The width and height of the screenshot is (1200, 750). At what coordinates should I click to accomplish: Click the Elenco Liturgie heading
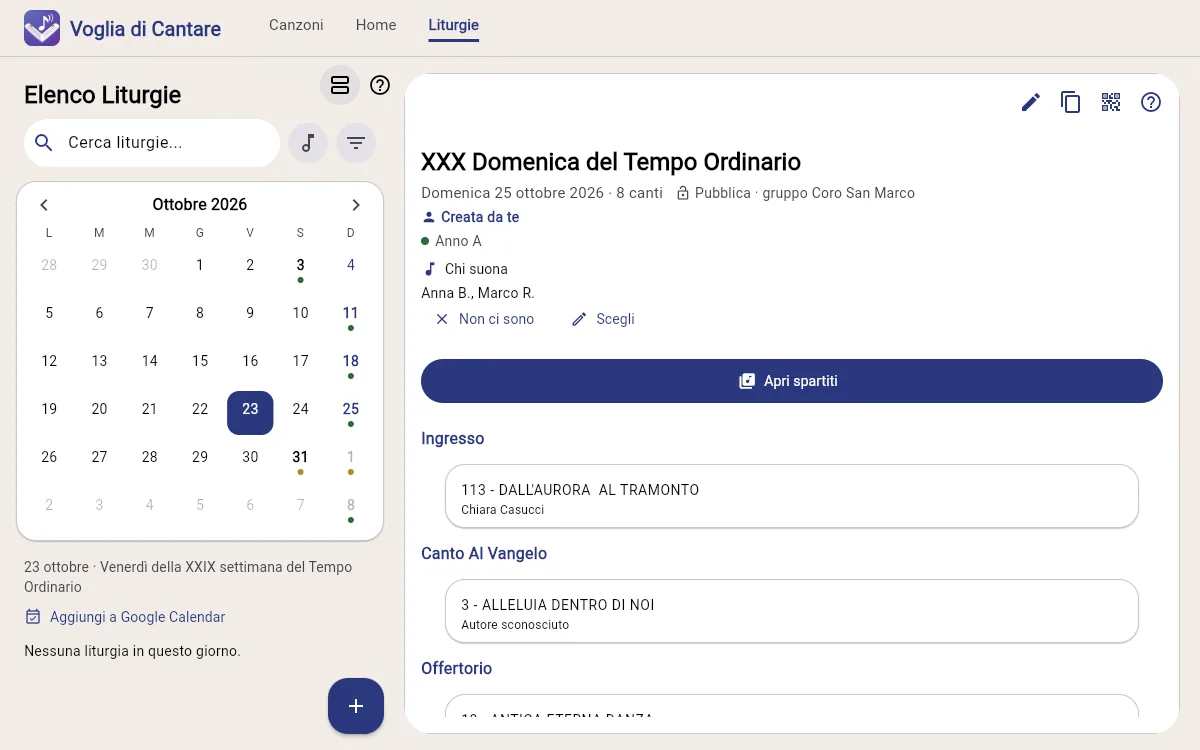click(x=103, y=95)
